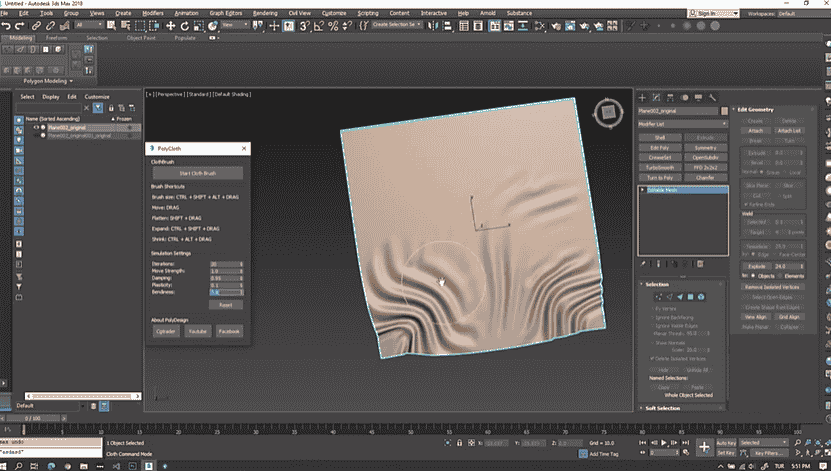Image resolution: width=831 pixels, height=471 pixels.
Task: Select Polygon sub-object level in Selection rollout
Action: pyautogui.click(x=690, y=297)
